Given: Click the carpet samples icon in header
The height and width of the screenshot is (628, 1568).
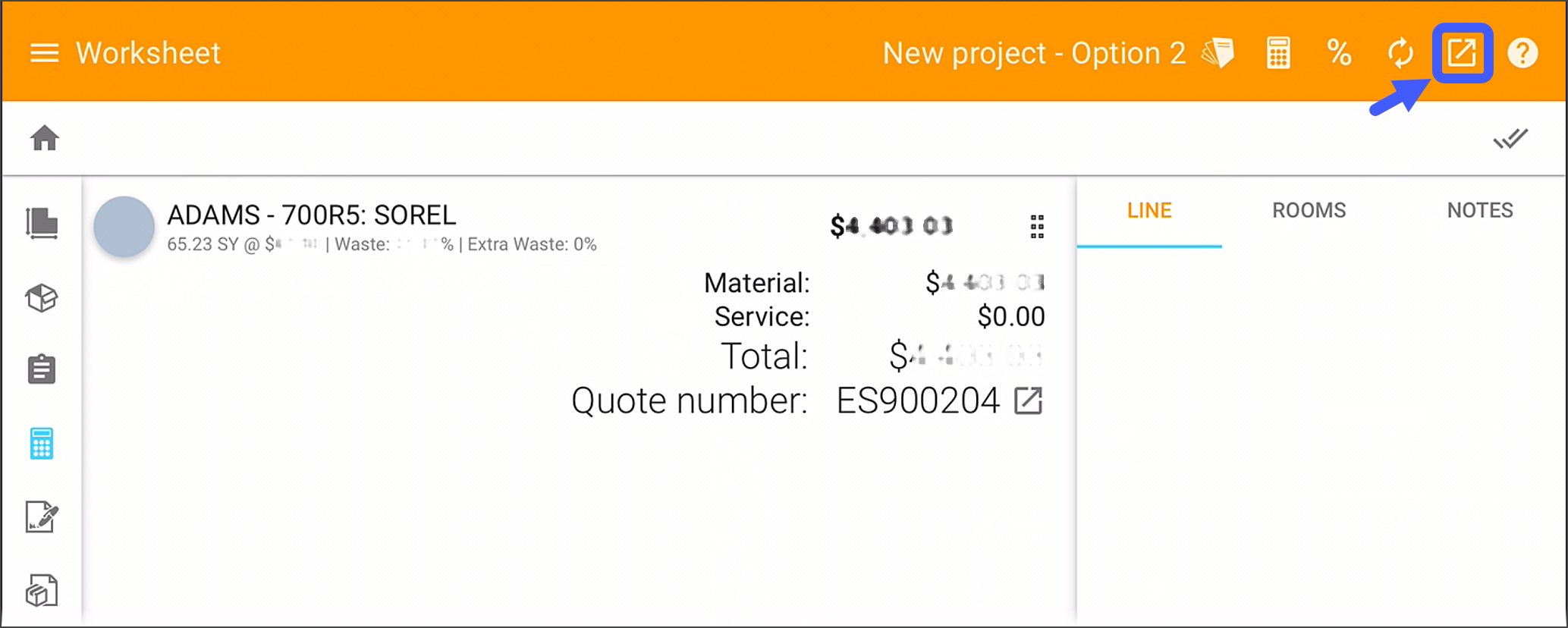Looking at the screenshot, I should click(x=1218, y=53).
